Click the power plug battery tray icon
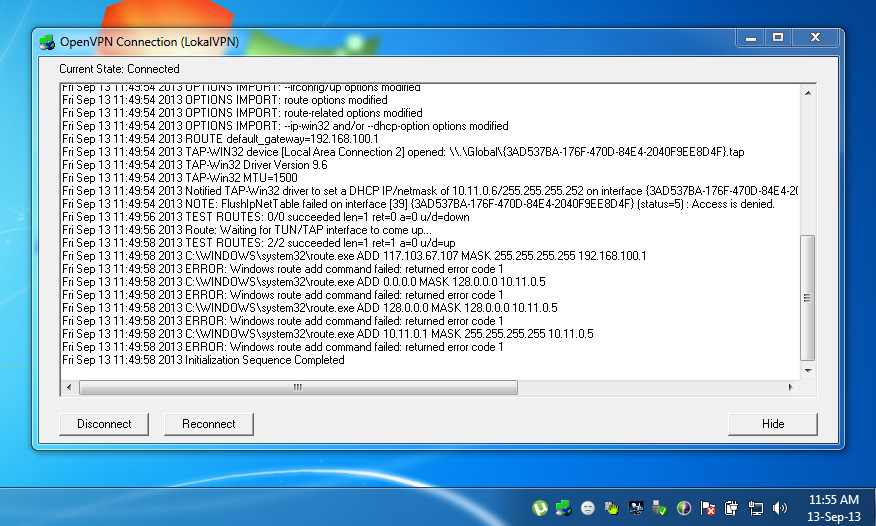Viewport: 876px width, 526px height. [731, 508]
